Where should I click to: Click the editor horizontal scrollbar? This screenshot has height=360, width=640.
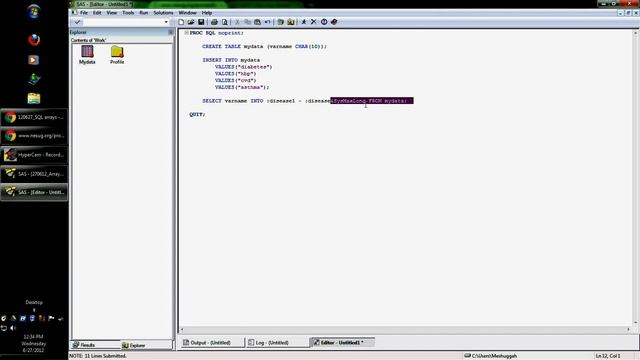tap(405, 329)
